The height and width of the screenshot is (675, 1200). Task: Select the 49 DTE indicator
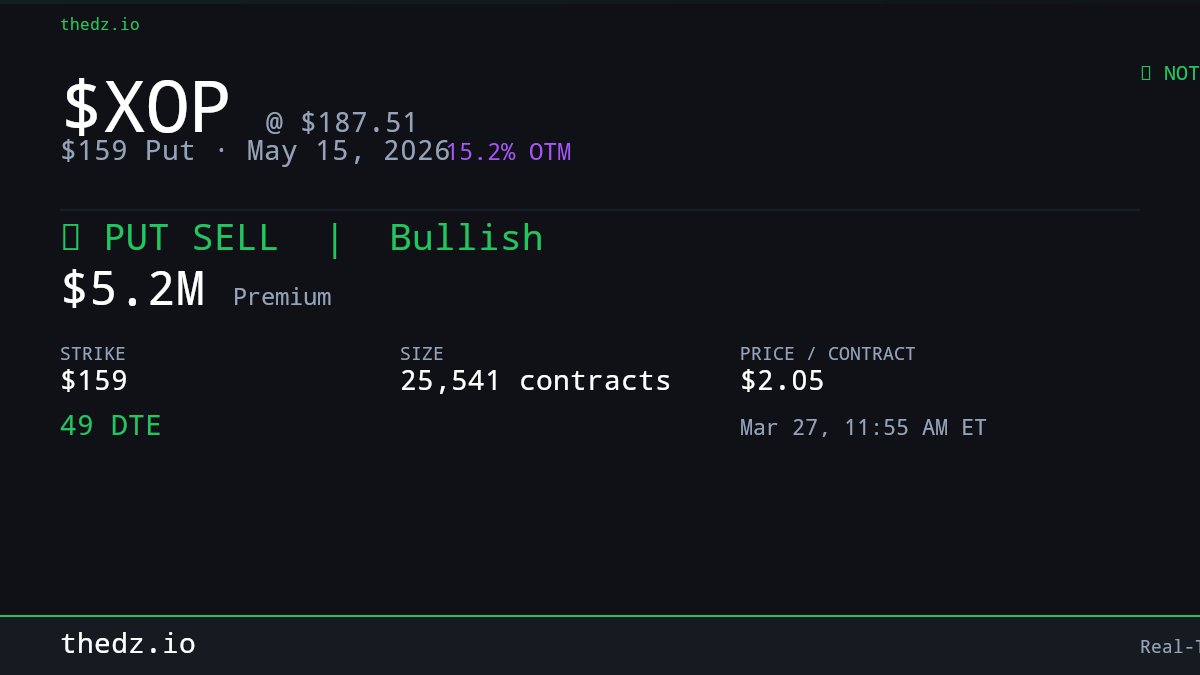(x=110, y=426)
